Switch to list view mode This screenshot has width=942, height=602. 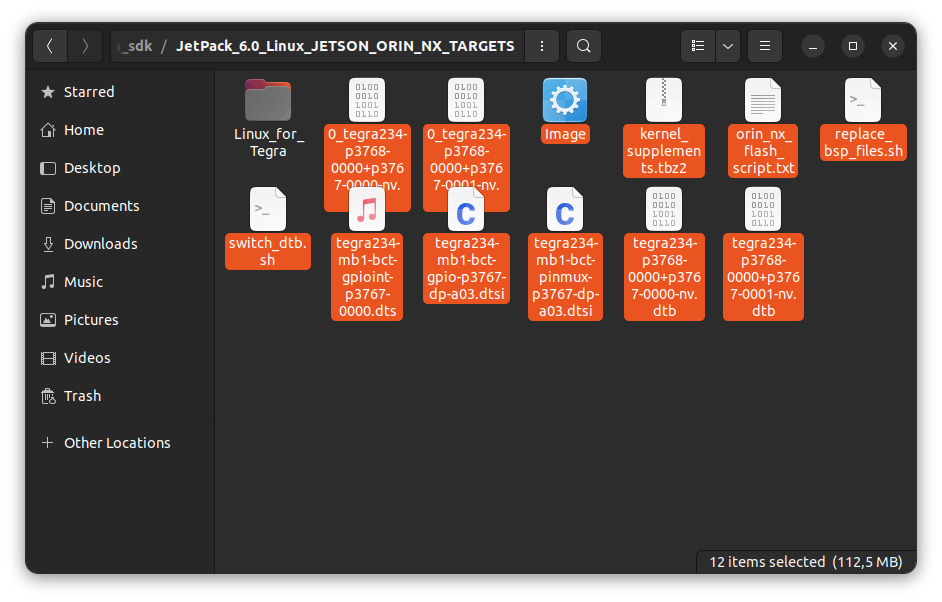698,46
